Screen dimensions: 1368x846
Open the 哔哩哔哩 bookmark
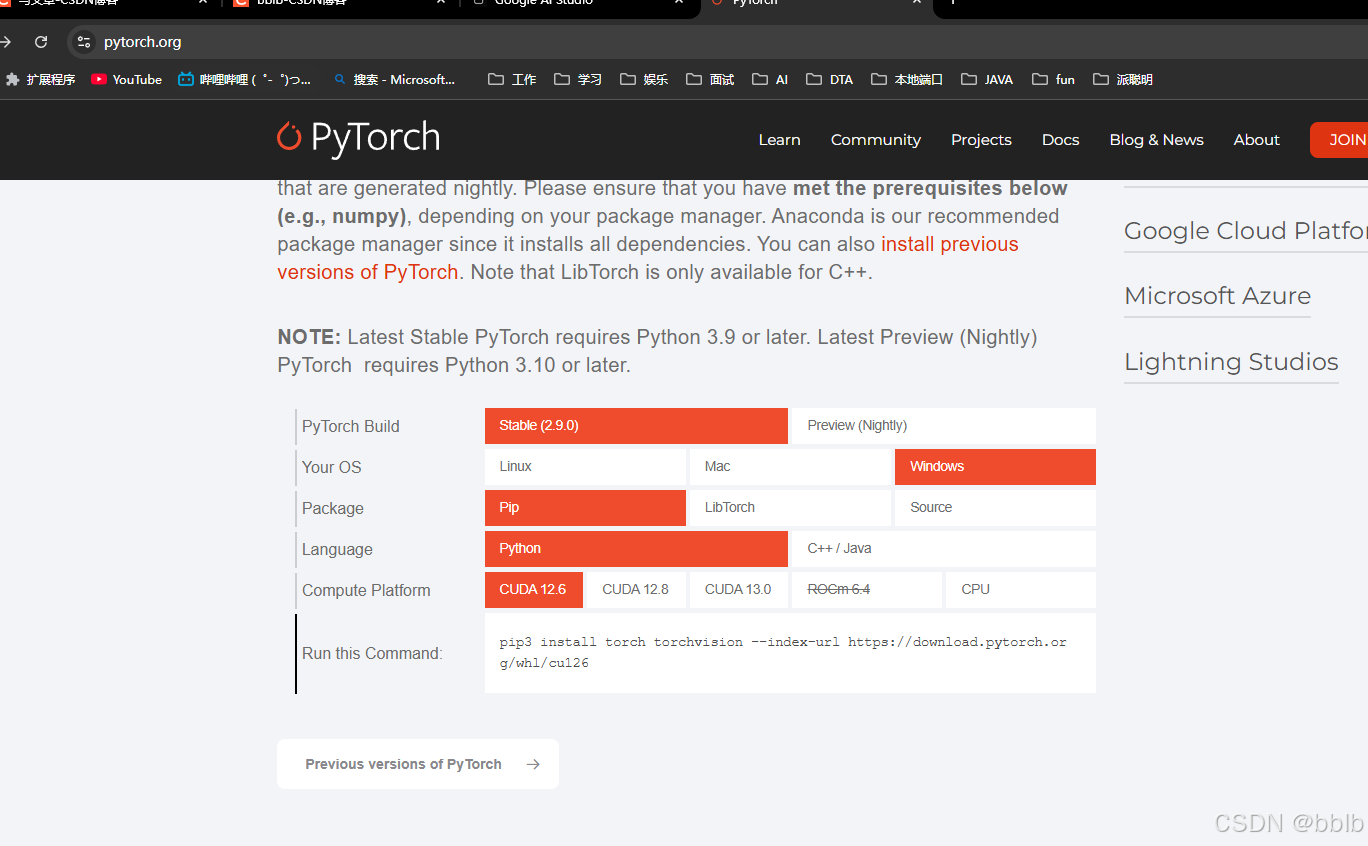pos(245,79)
